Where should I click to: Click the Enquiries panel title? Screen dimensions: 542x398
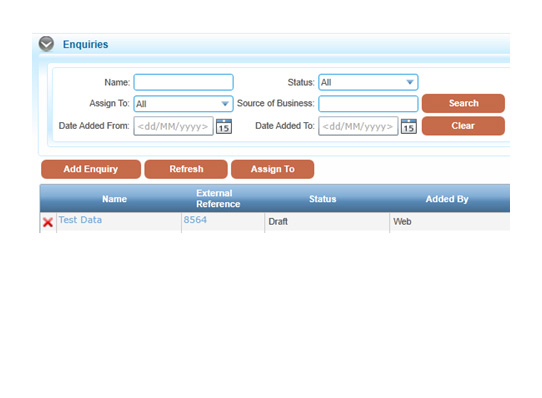85,44
